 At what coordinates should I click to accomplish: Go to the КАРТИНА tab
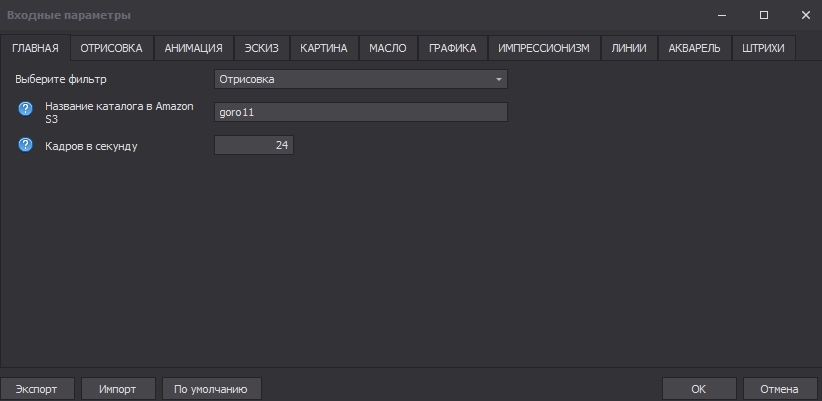pyautogui.click(x=324, y=48)
